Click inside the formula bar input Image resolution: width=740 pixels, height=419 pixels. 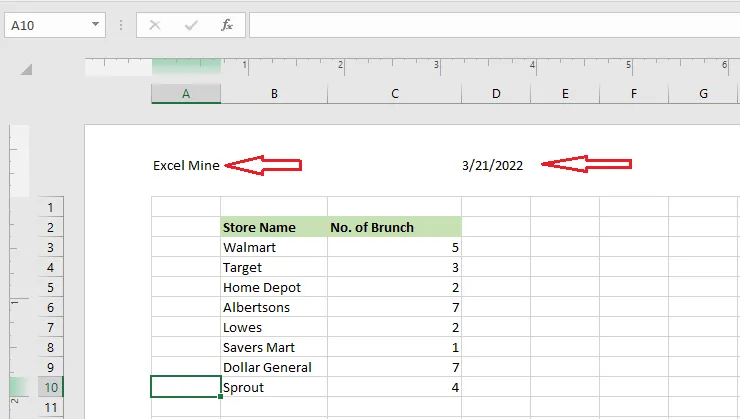click(x=494, y=25)
